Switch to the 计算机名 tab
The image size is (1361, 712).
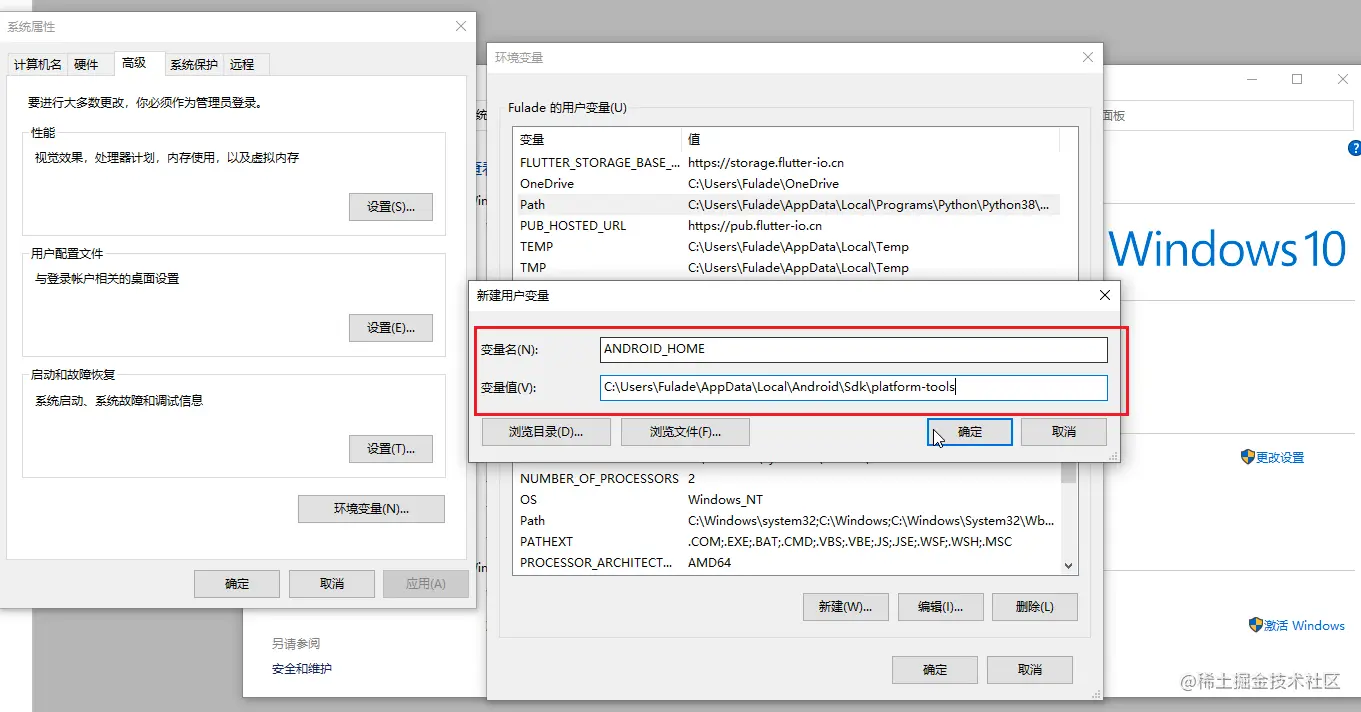point(38,64)
